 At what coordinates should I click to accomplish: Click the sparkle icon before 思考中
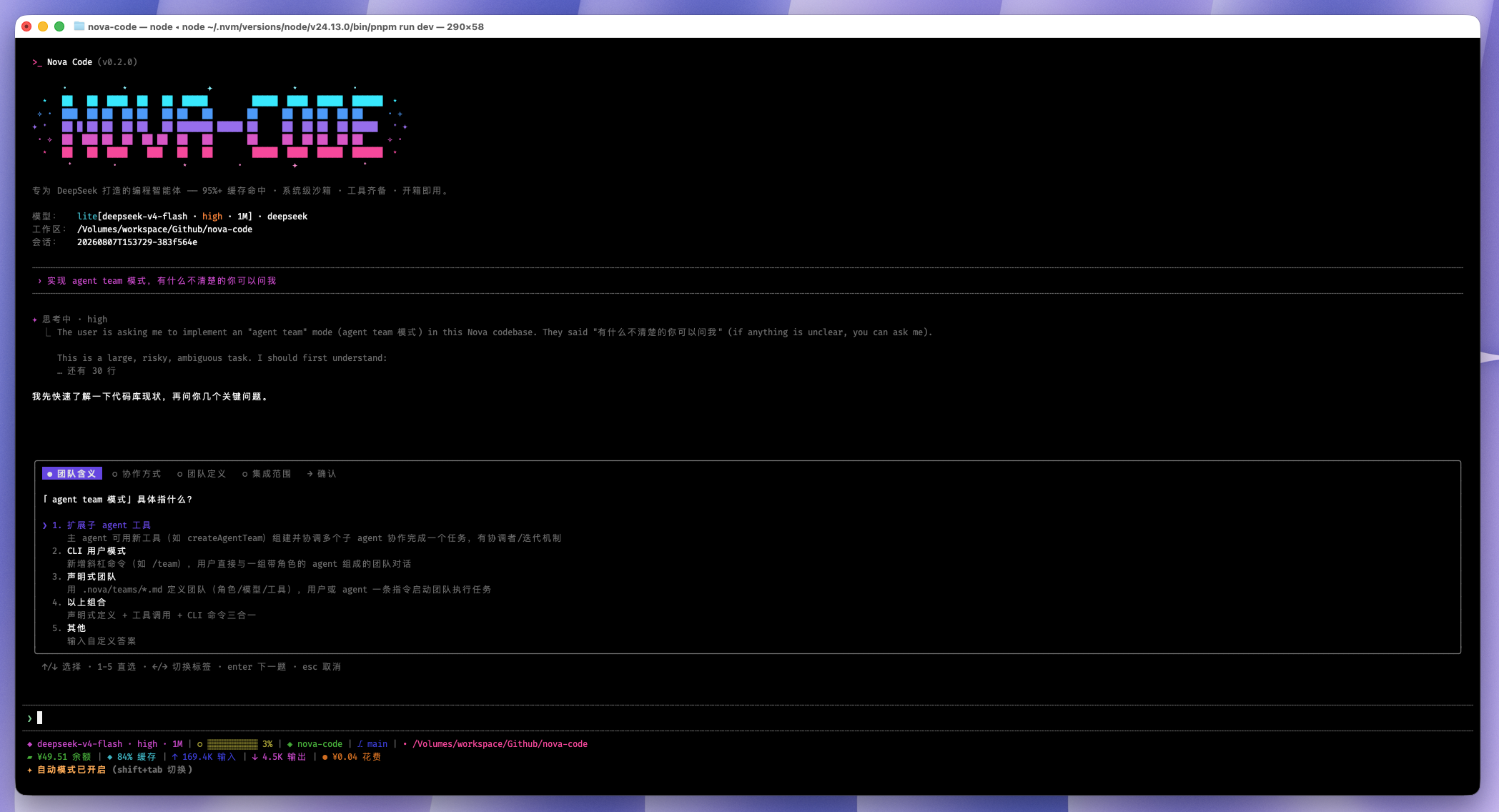click(35, 320)
